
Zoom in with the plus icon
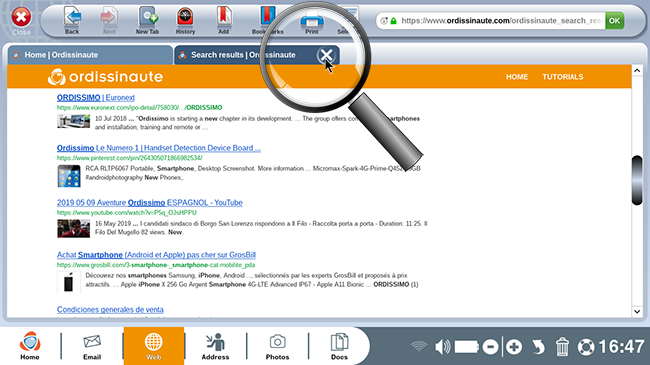(x=514, y=346)
